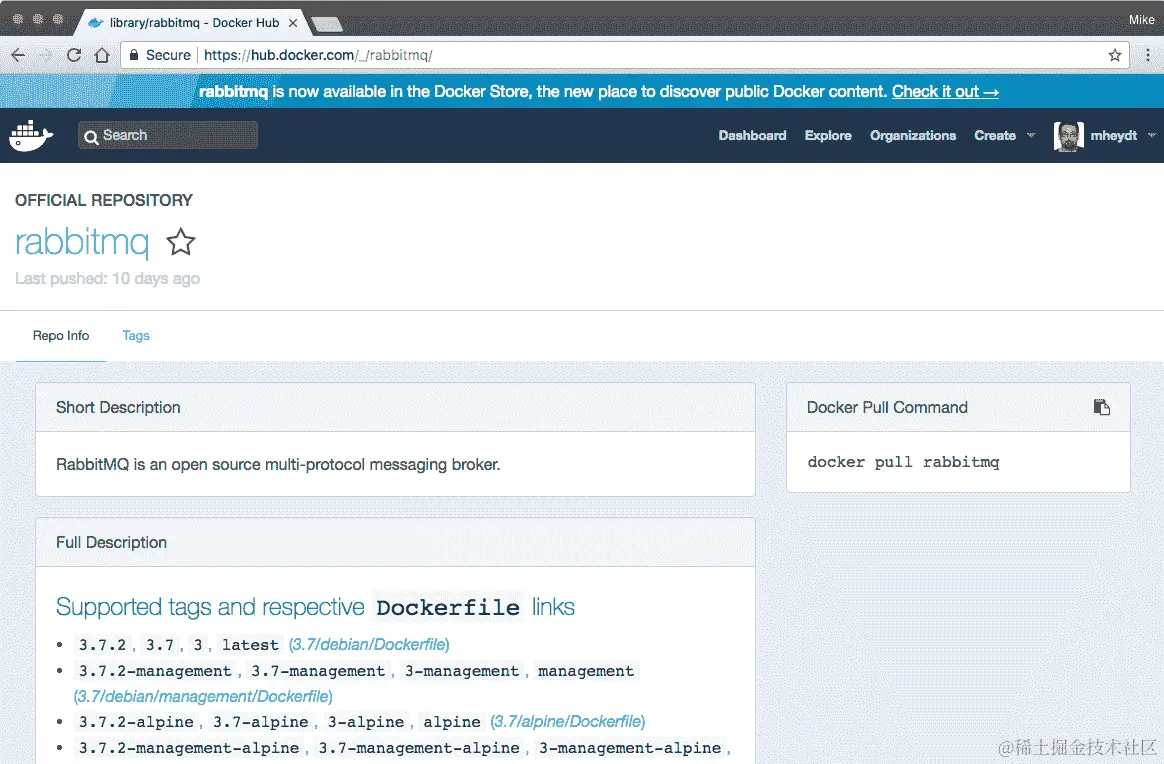Close the library/rabbitmq browser tab

[x=293, y=23]
